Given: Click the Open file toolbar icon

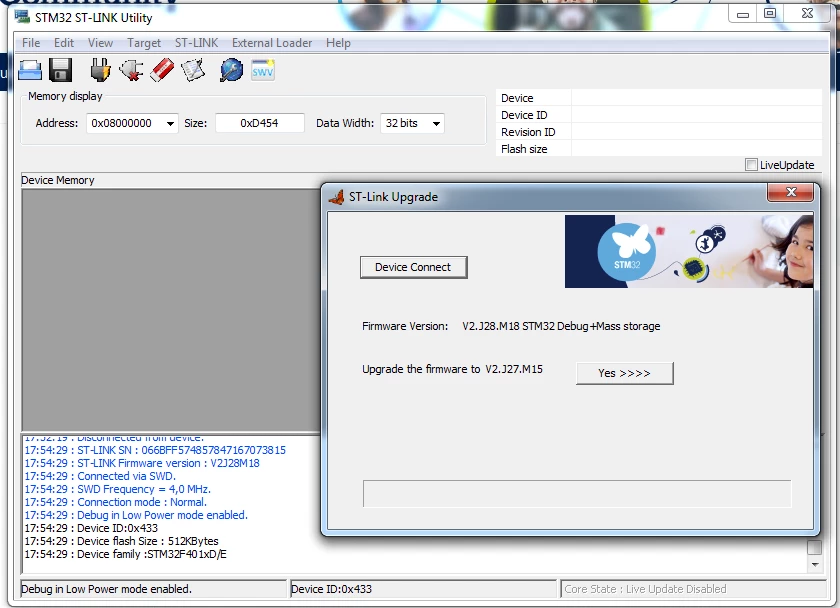Looking at the screenshot, I should point(30,70).
